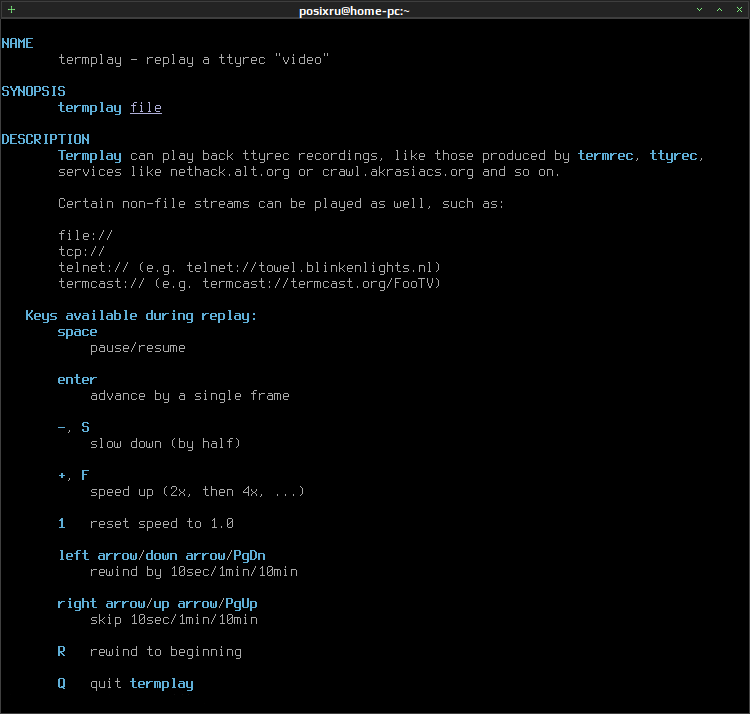750x714 pixels.
Task: Click 'termcast://termcast.org/FooTV' example
Action: pyautogui.click(x=318, y=284)
